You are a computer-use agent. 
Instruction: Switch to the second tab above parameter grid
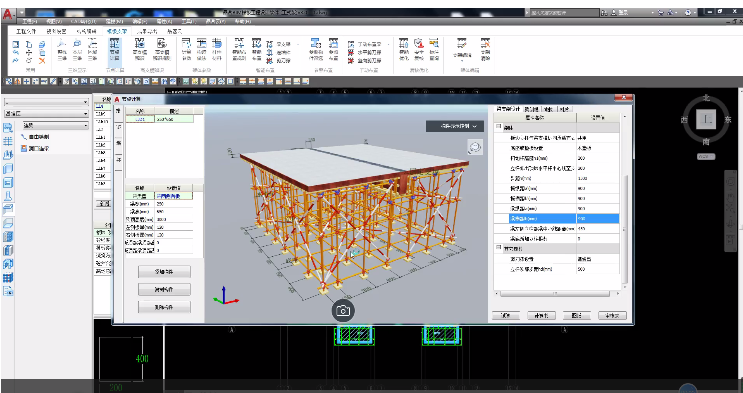click(x=531, y=109)
